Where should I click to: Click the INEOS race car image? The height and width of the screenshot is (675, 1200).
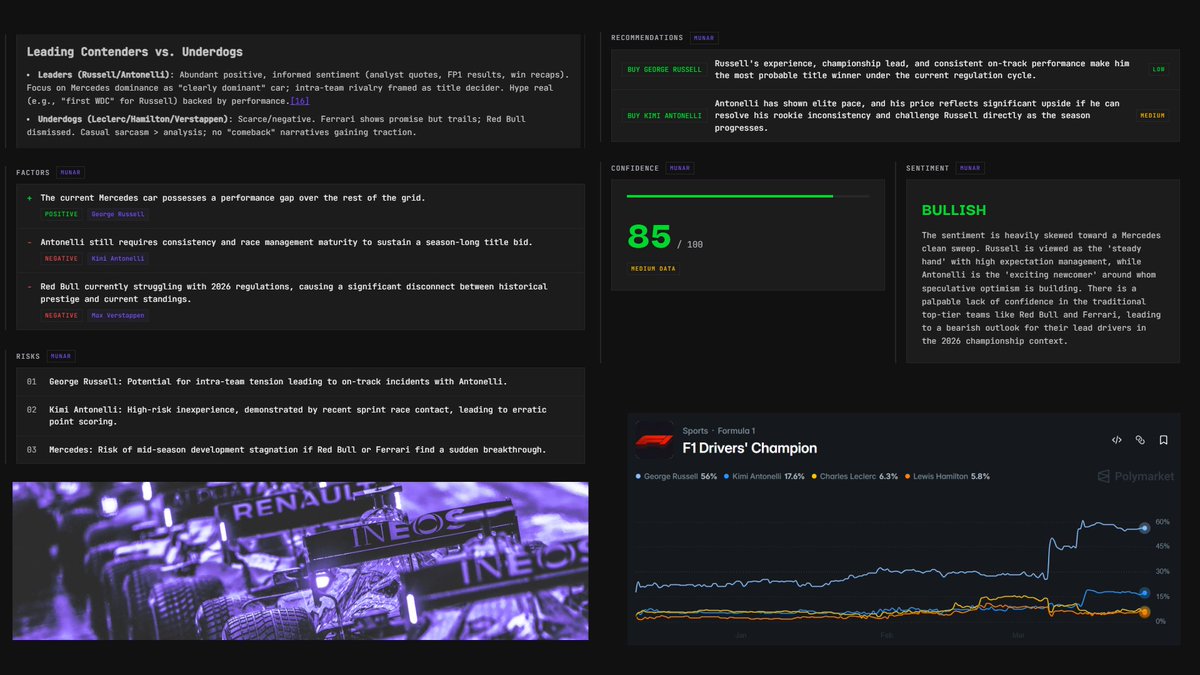(x=300, y=561)
